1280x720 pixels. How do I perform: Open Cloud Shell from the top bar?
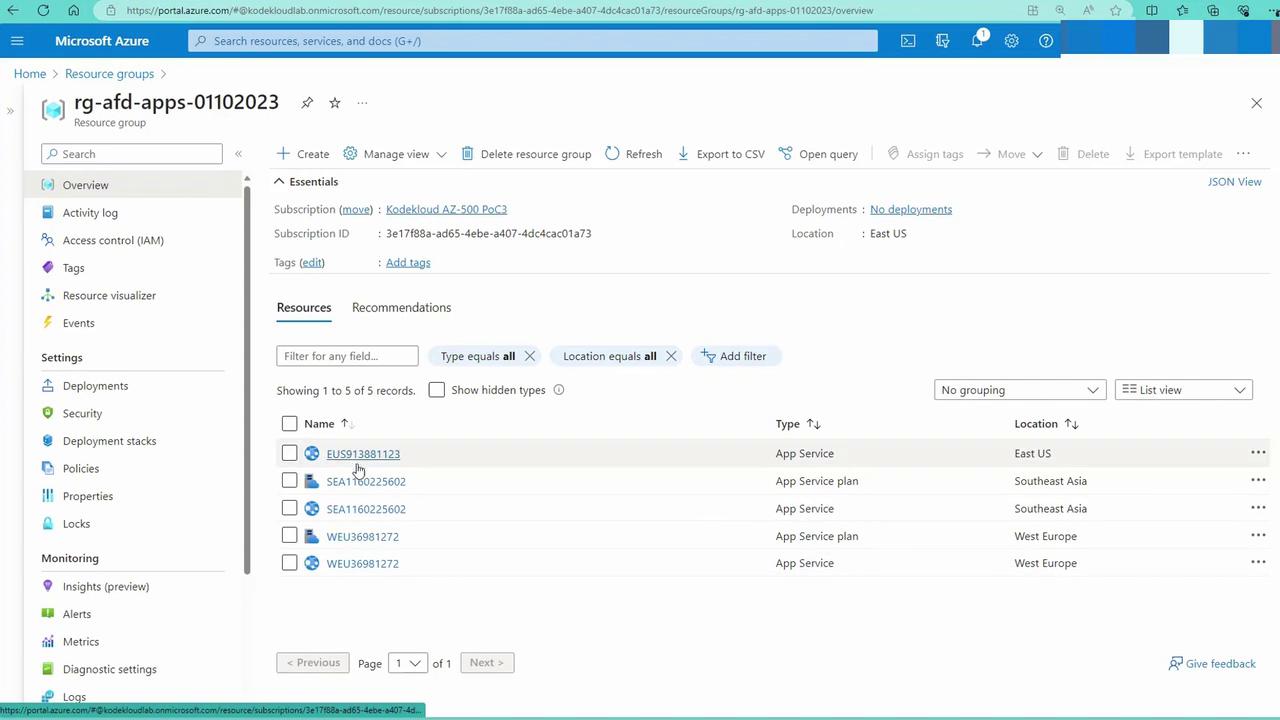tap(908, 41)
